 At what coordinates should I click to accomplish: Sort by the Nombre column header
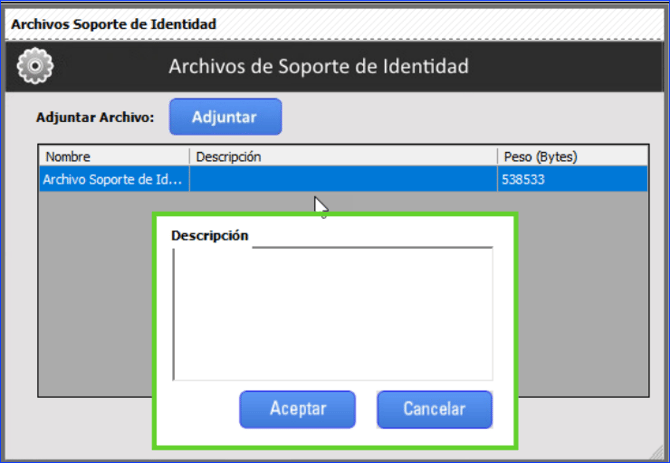pos(113,156)
